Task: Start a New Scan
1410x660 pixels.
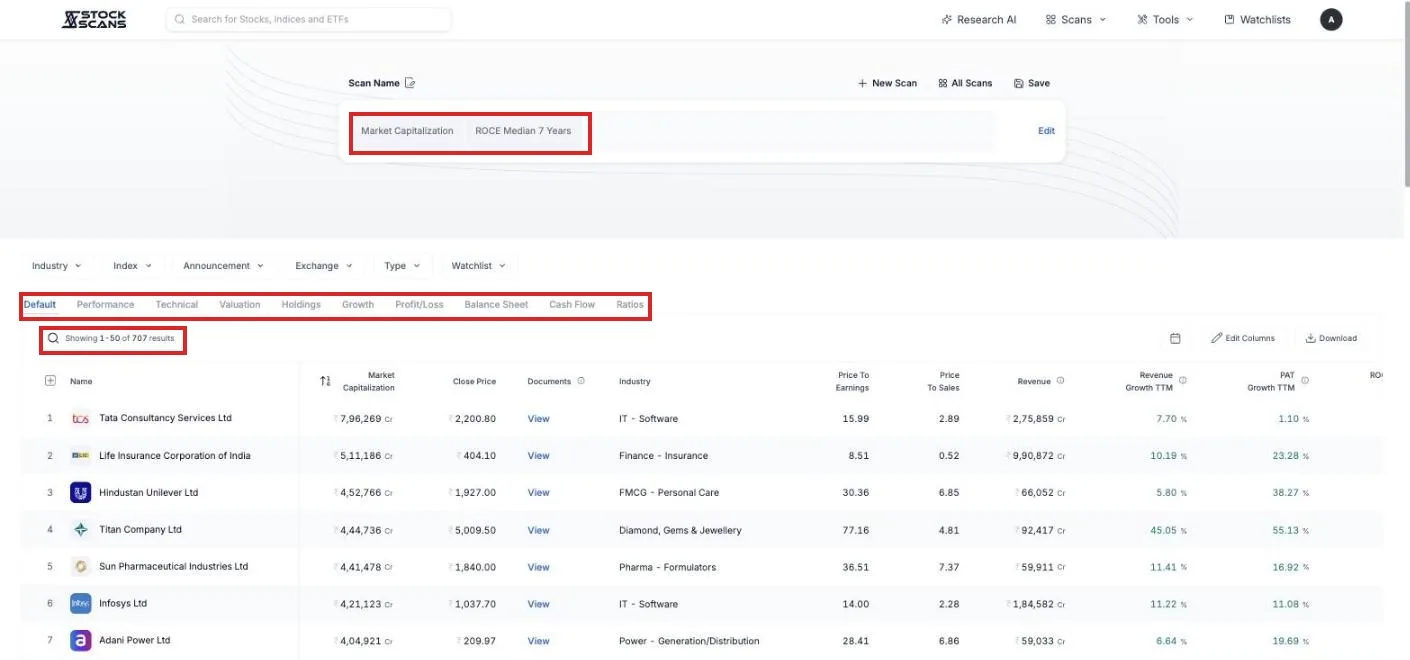Action: 887,83
